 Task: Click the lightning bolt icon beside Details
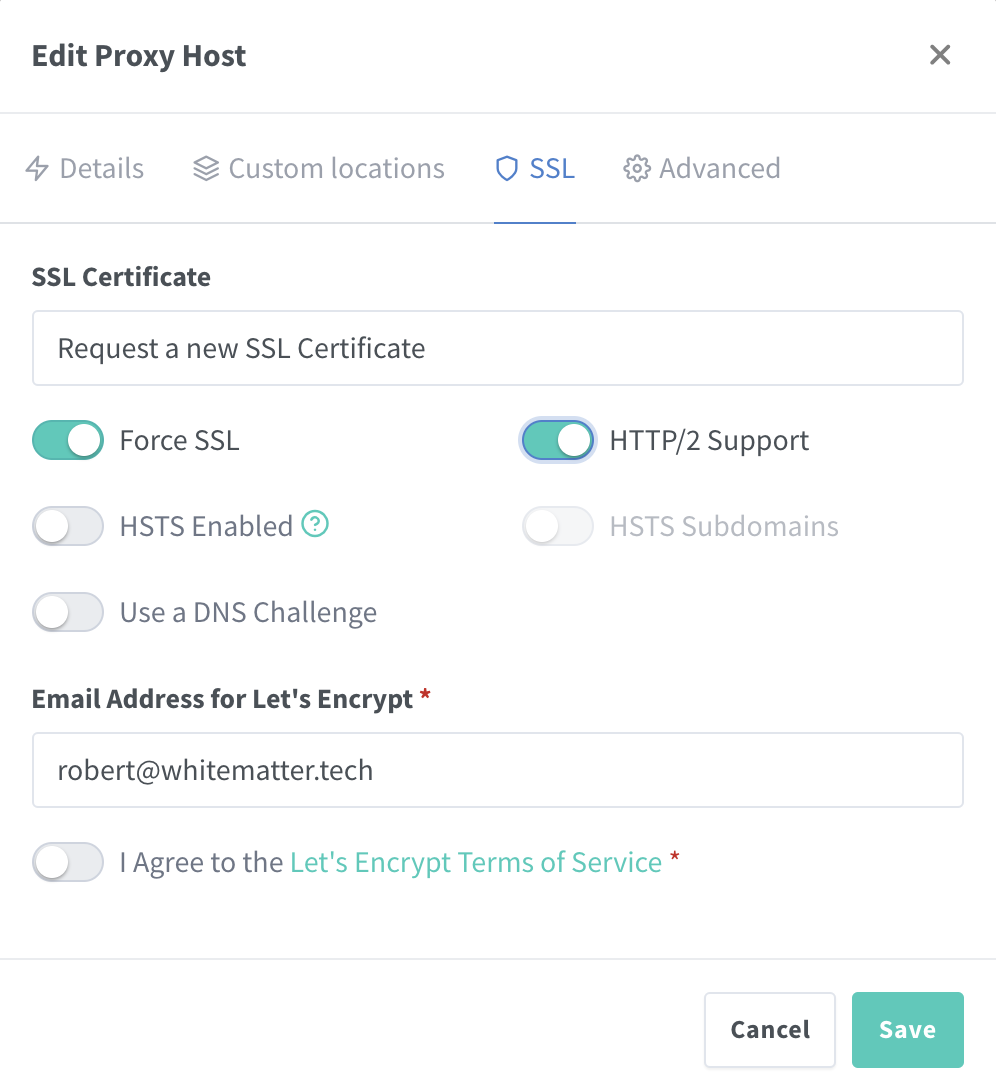pyautogui.click(x=37, y=169)
